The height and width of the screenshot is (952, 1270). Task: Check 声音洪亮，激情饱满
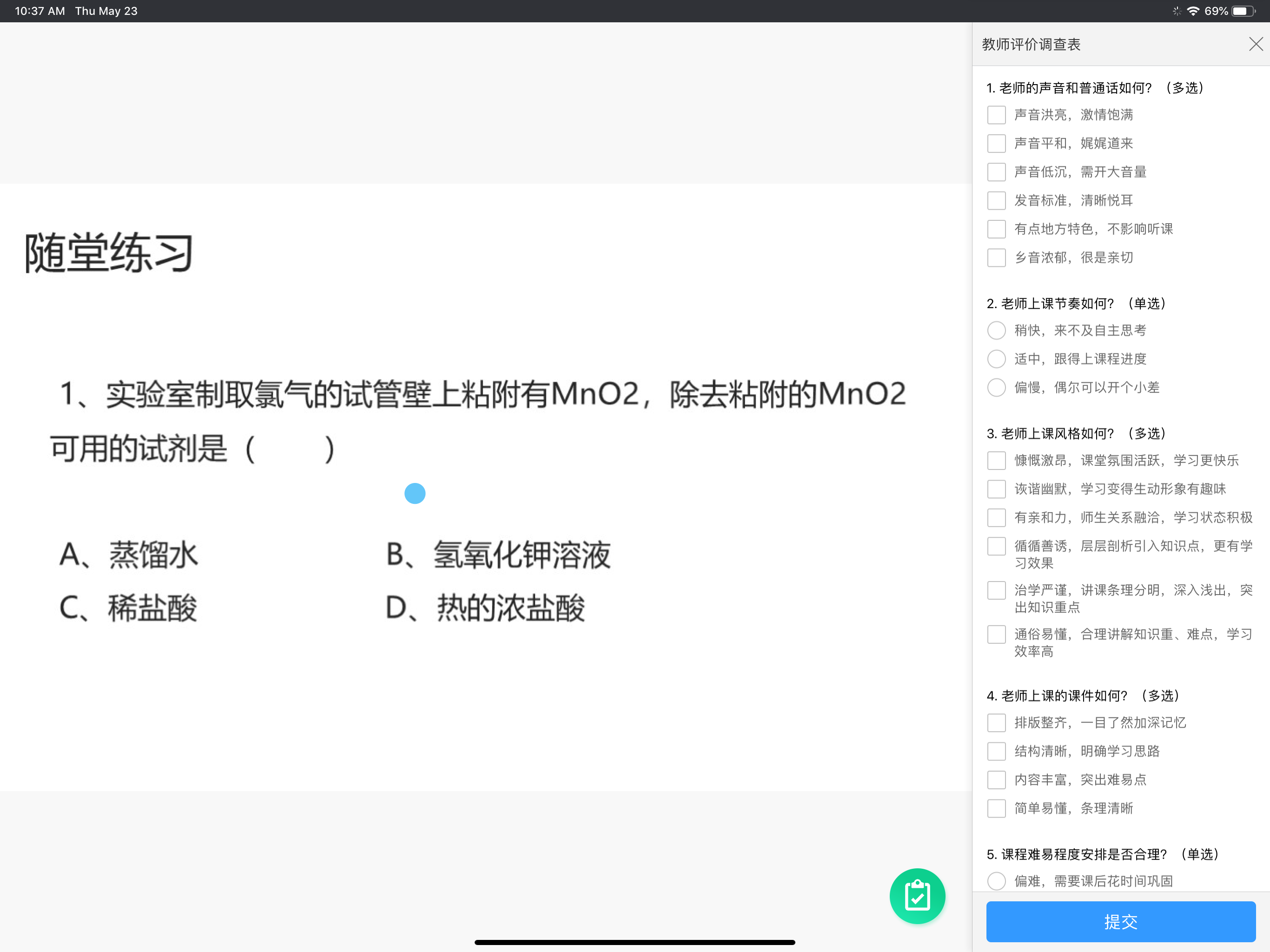996,115
